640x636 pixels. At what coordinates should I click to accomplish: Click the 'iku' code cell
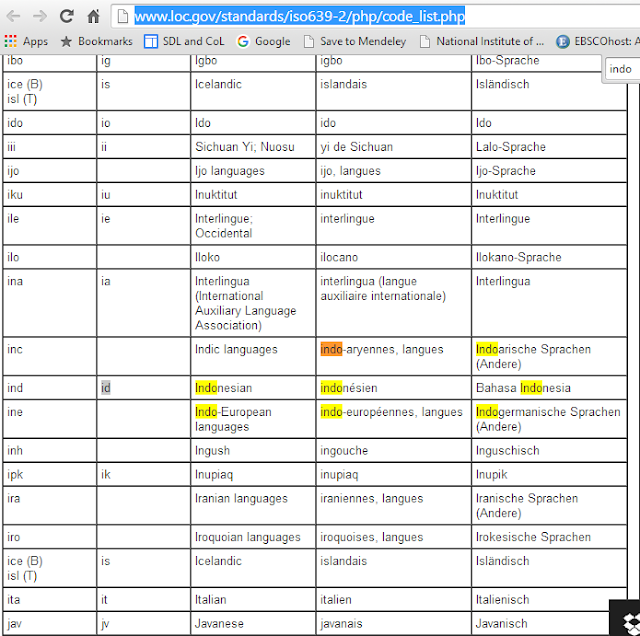coord(50,194)
